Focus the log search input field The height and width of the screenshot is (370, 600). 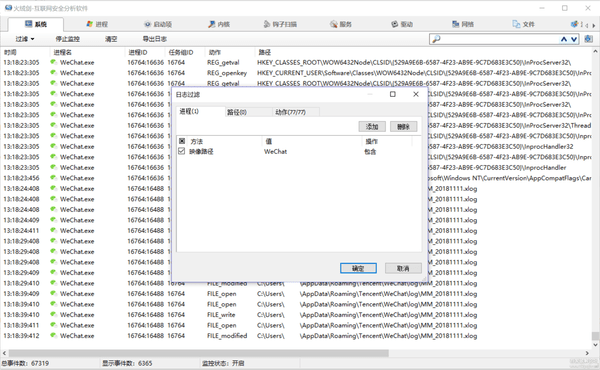501,39
